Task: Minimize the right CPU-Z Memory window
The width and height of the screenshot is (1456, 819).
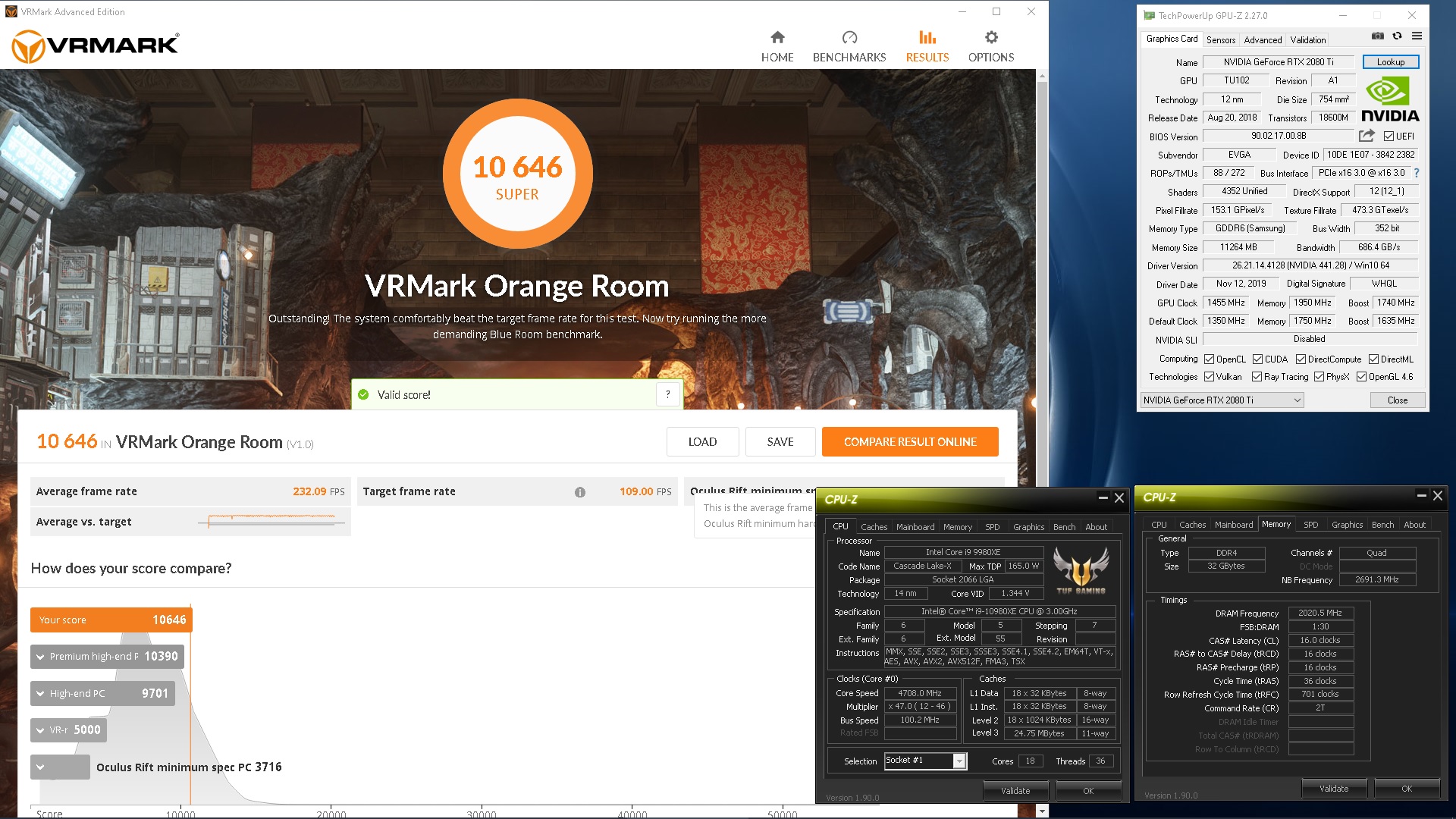Action: pyautogui.click(x=1422, y=495)
